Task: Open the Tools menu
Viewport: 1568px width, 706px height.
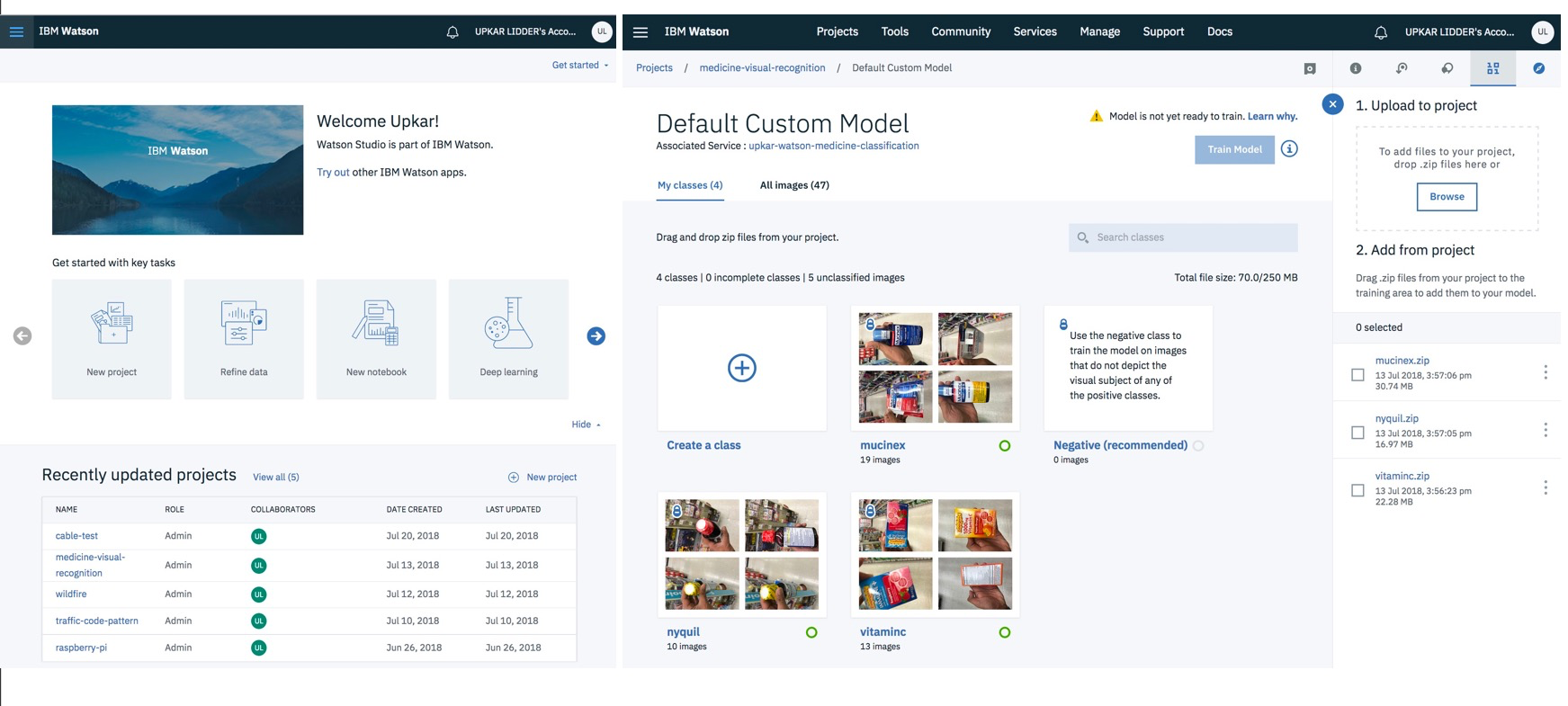Action: 895,31
